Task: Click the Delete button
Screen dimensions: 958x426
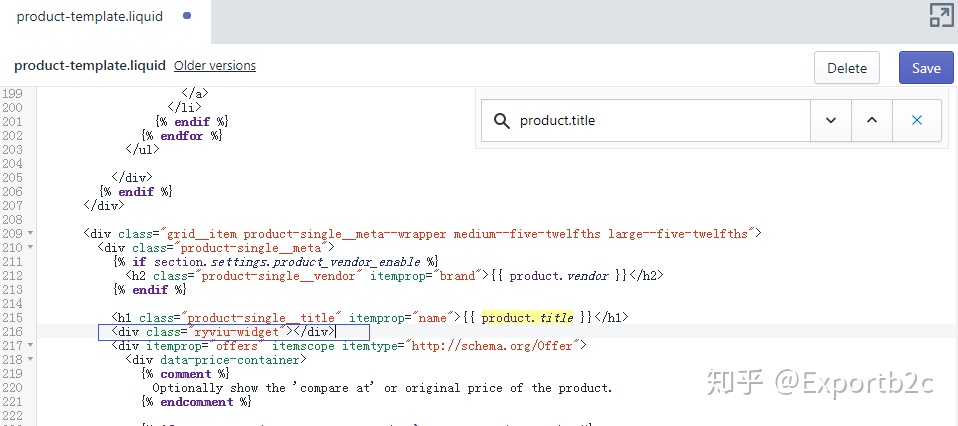Action: [x=847, y=68]
